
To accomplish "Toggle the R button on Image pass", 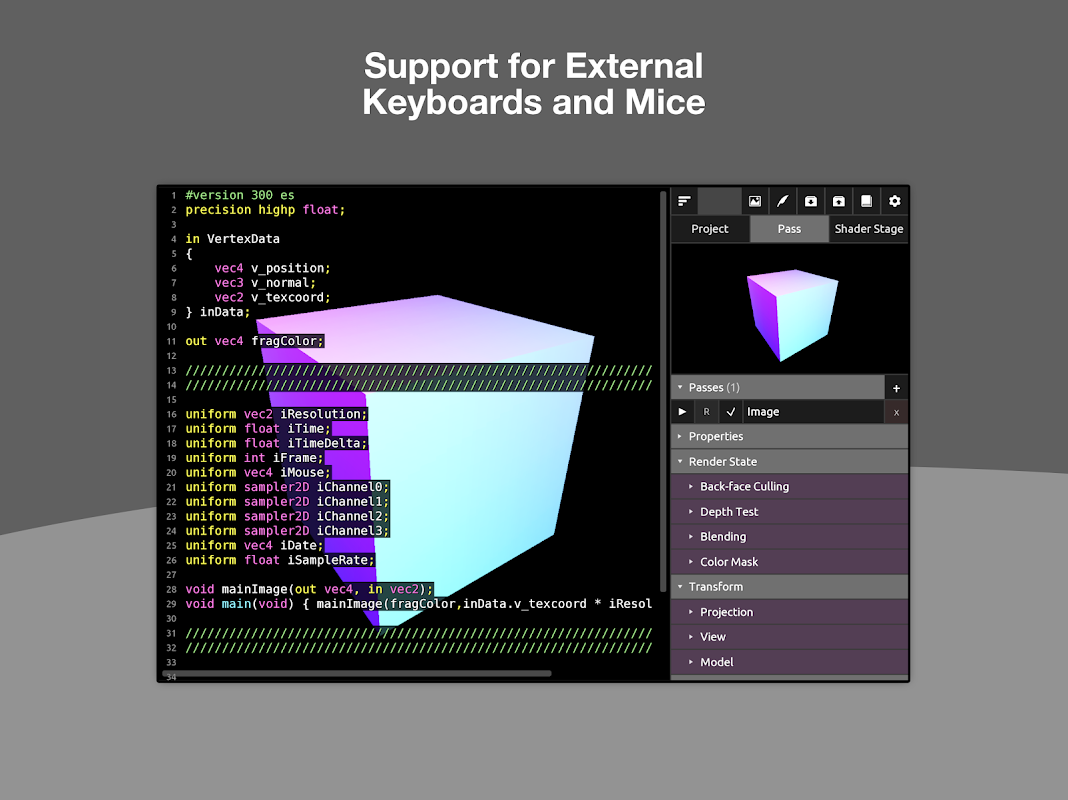I will (x=706, y=412).
